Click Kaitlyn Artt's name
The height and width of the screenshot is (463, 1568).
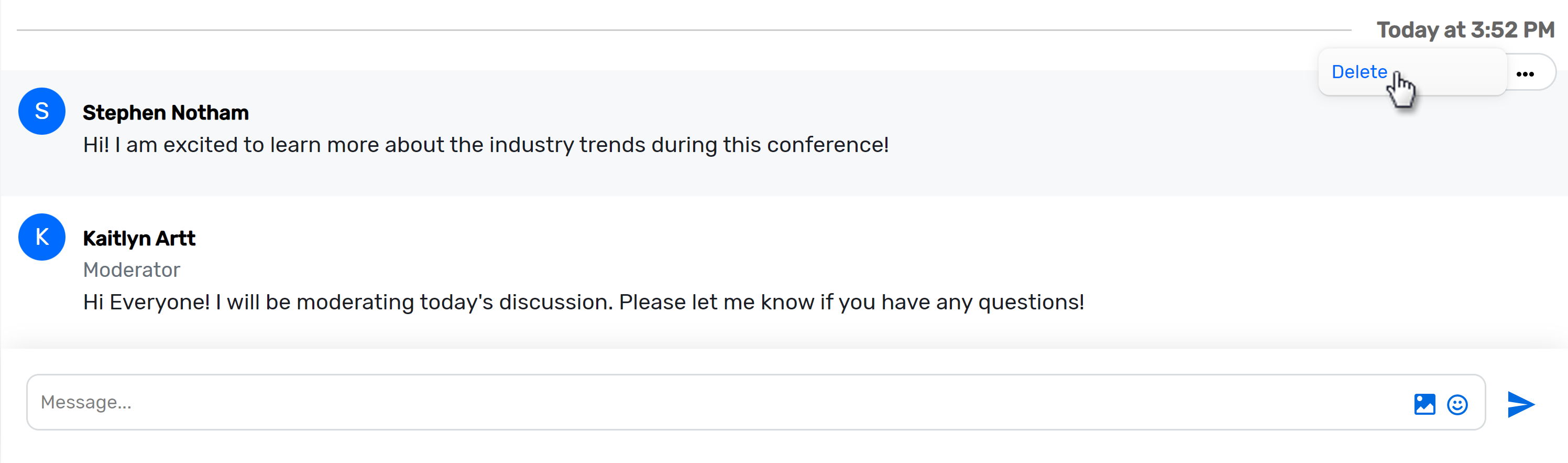[x=139, y=238]
